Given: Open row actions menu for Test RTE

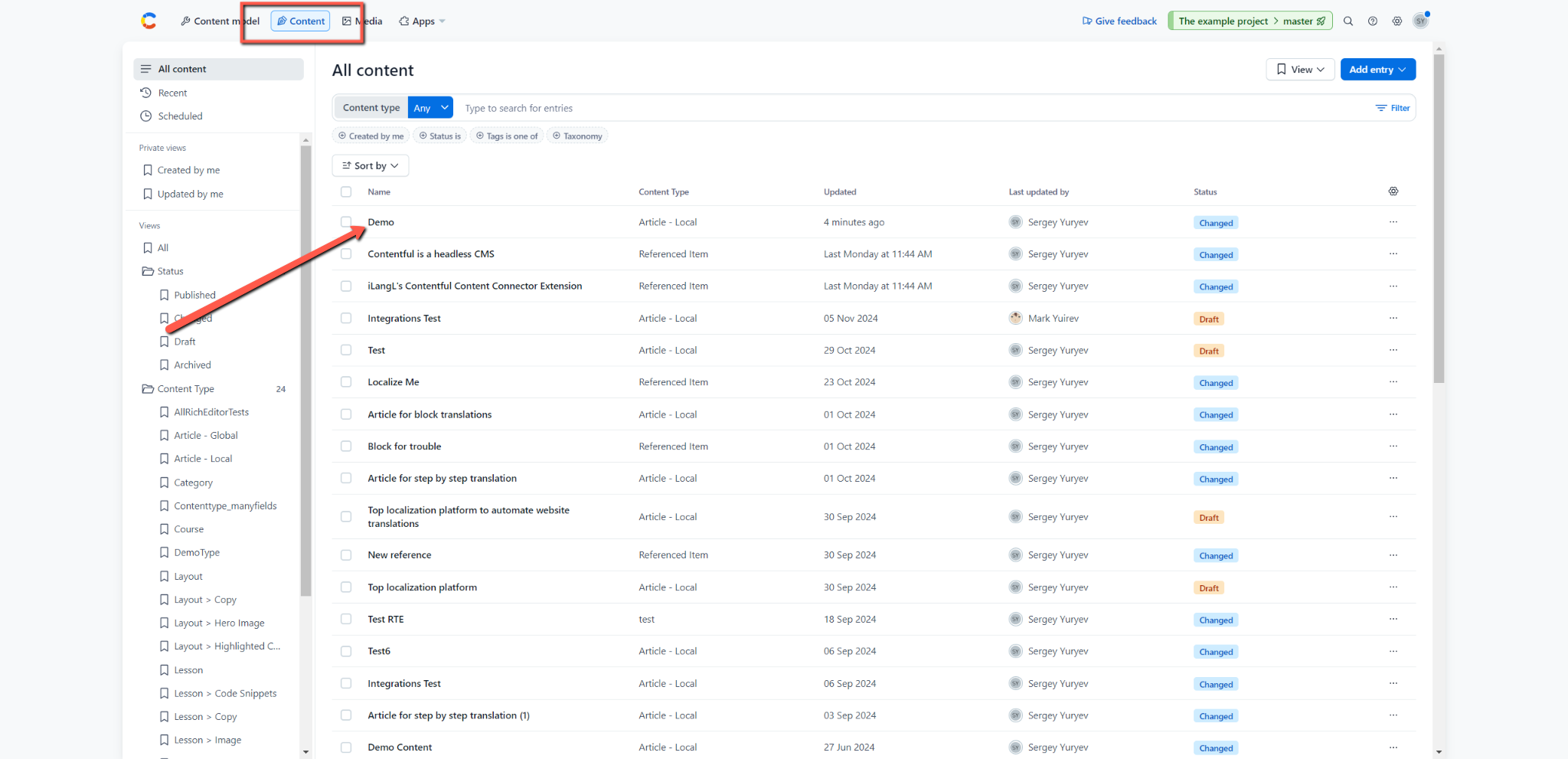Looking at the screenshot, I should click(1393, 619).
